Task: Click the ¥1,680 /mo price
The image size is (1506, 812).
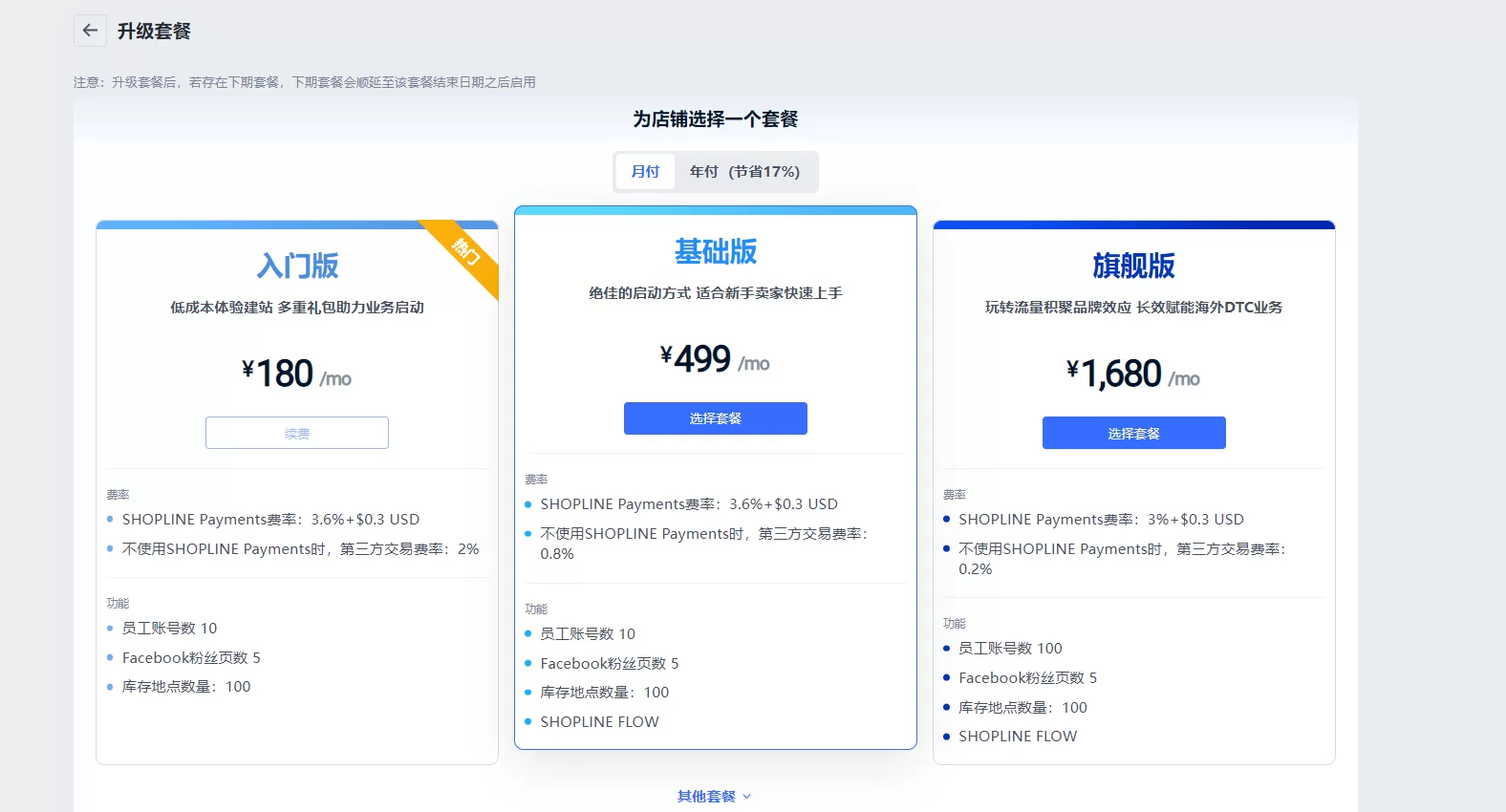Action: click(1133, 374)
